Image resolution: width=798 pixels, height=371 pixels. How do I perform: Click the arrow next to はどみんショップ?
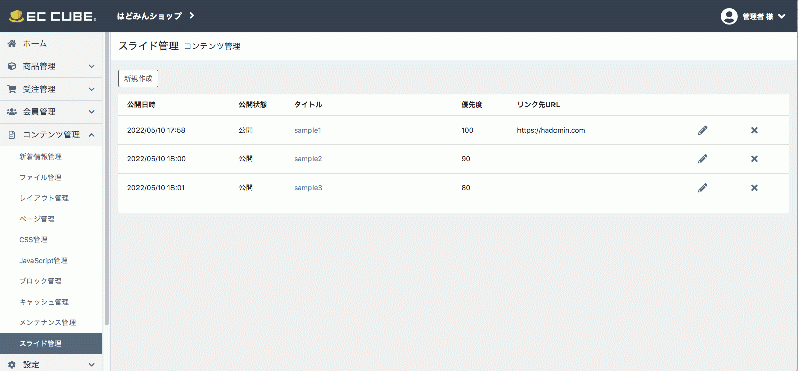[x=191, y=16]
